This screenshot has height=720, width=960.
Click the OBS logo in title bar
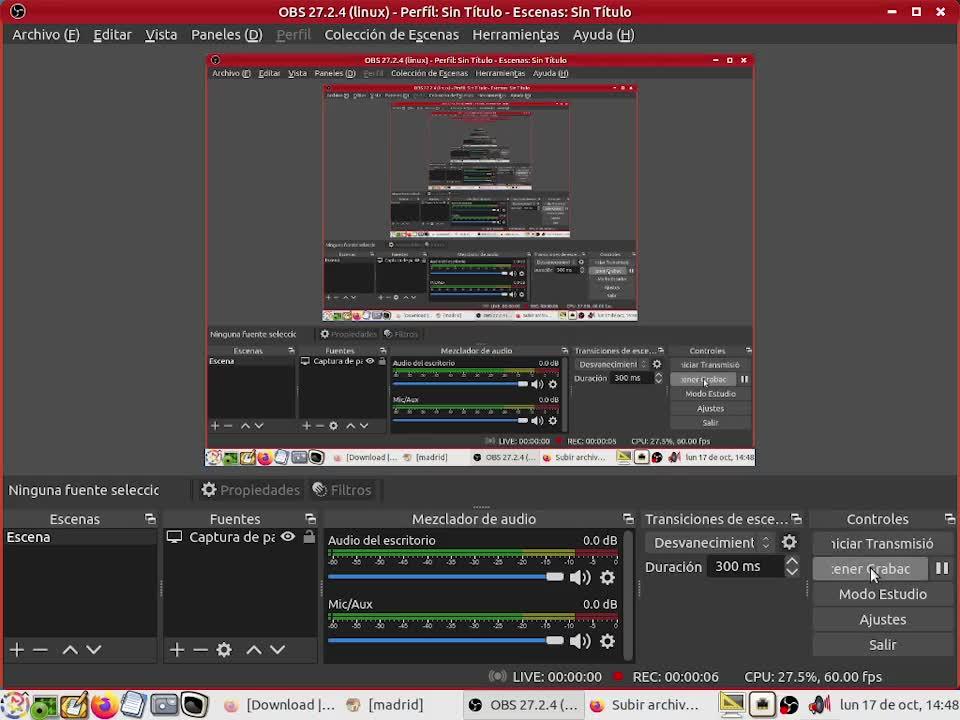(17, 12)
